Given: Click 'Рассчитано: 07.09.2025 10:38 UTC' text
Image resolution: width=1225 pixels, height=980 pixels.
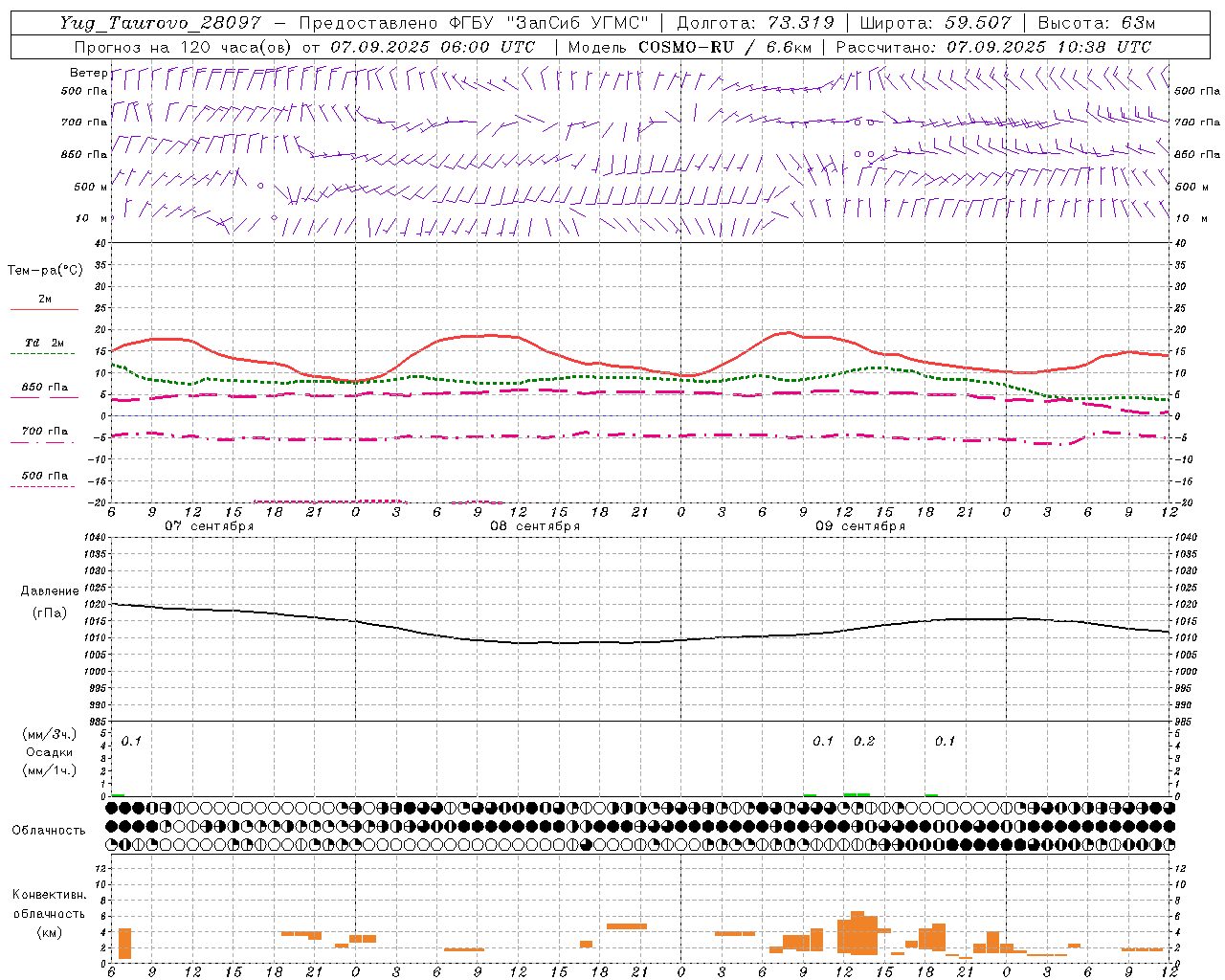Looking at the screenshot, I should pyautogui.click(x=993, y=47).
